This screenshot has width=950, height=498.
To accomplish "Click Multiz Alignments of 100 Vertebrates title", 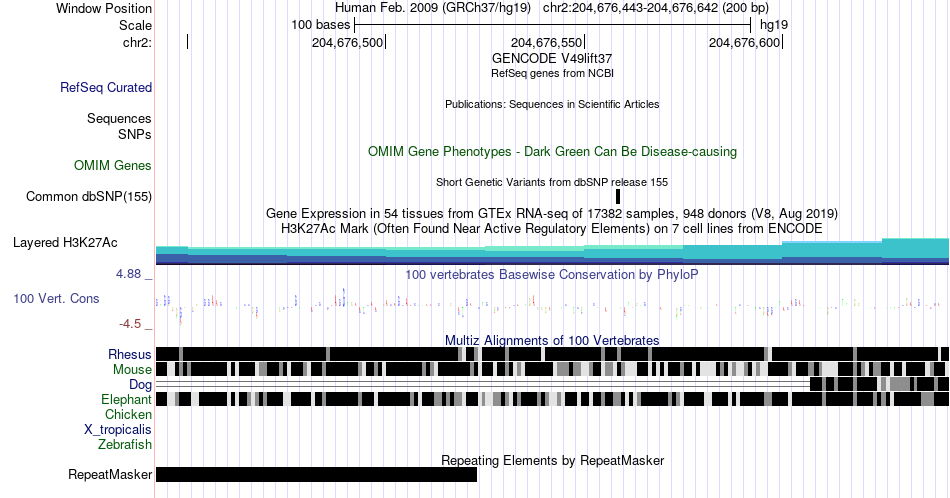I will coord(552,340).
